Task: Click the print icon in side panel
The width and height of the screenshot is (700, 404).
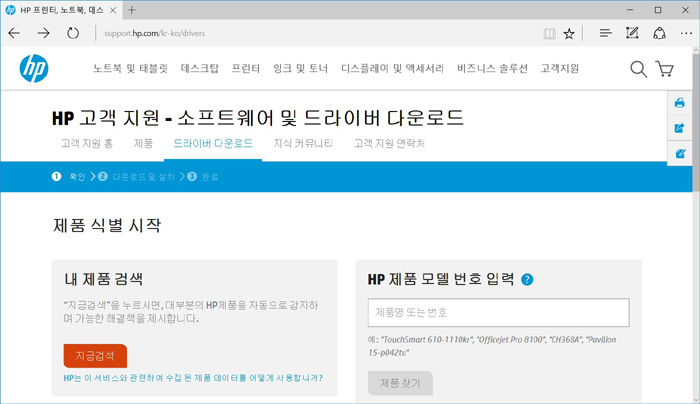Action: click(x=679, y=103)
